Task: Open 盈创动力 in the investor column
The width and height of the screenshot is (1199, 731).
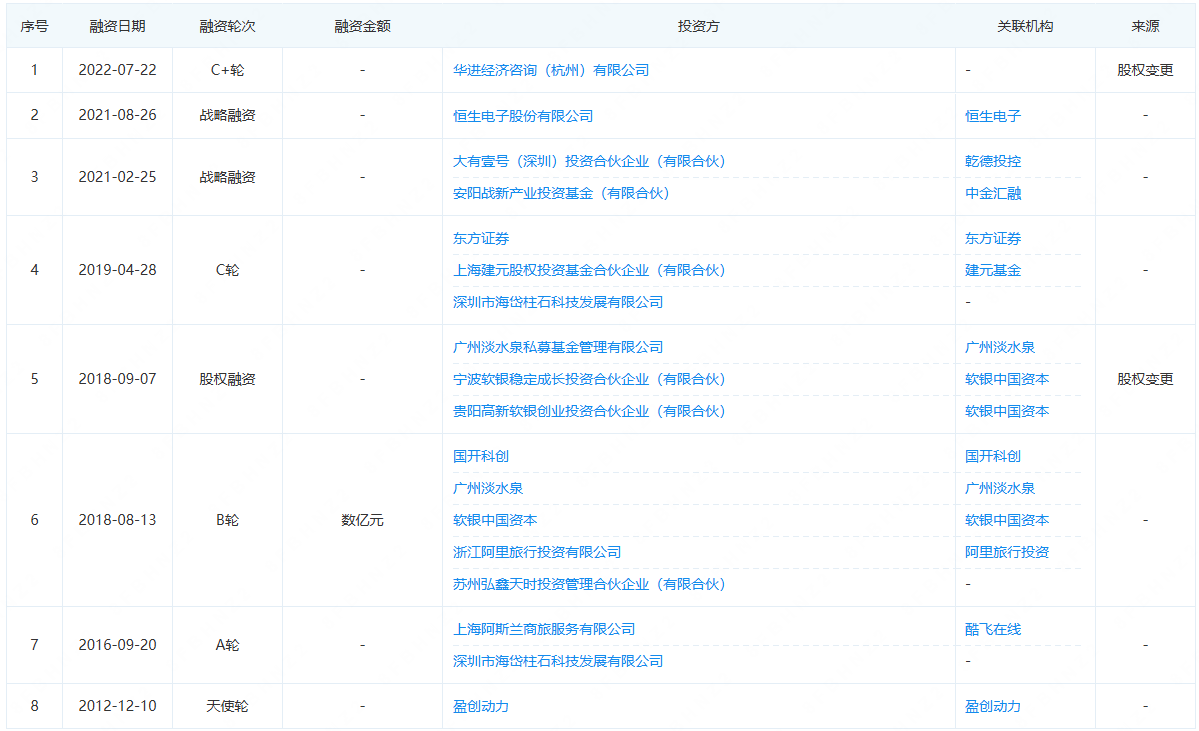Action: click(x=481, y=707)
